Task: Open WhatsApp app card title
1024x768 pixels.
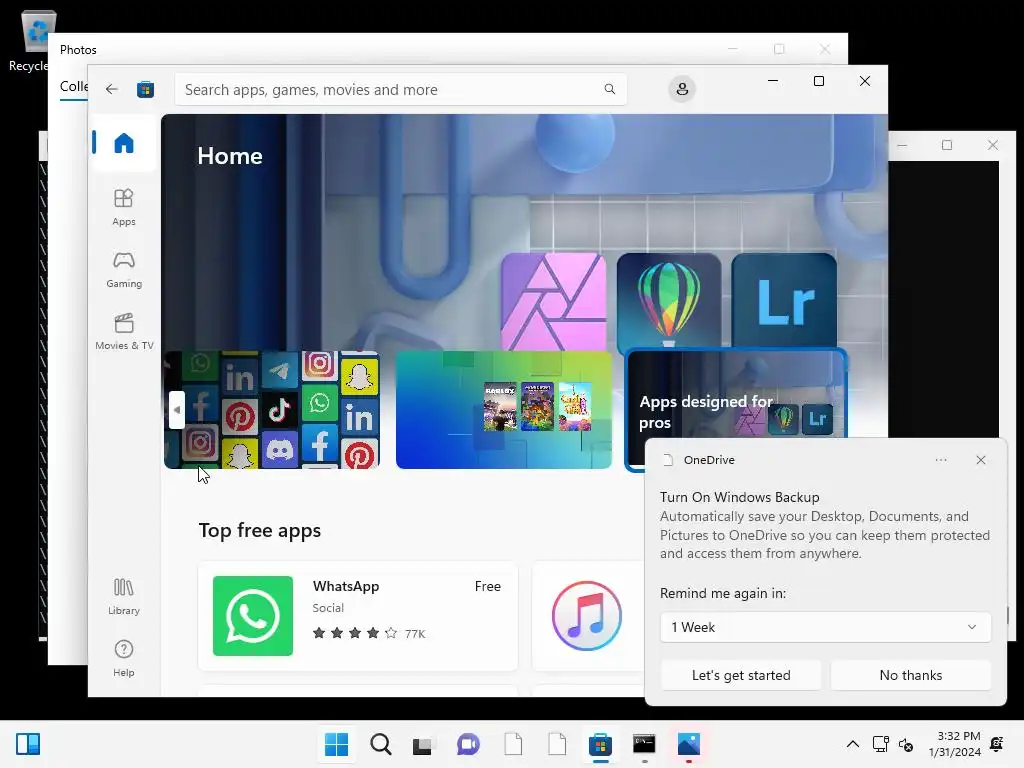Action: (x=345, y=586)
